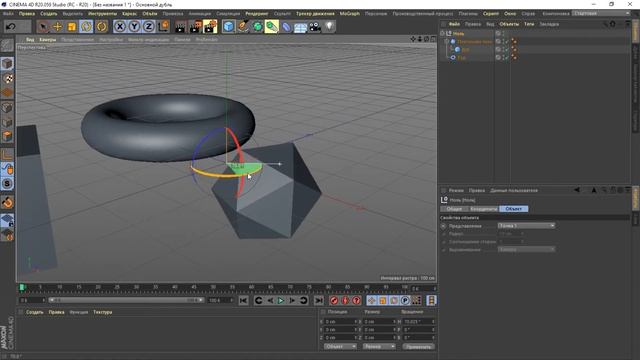
Task: Click Render to Picture Viewer icon
Action: [196, 27]
